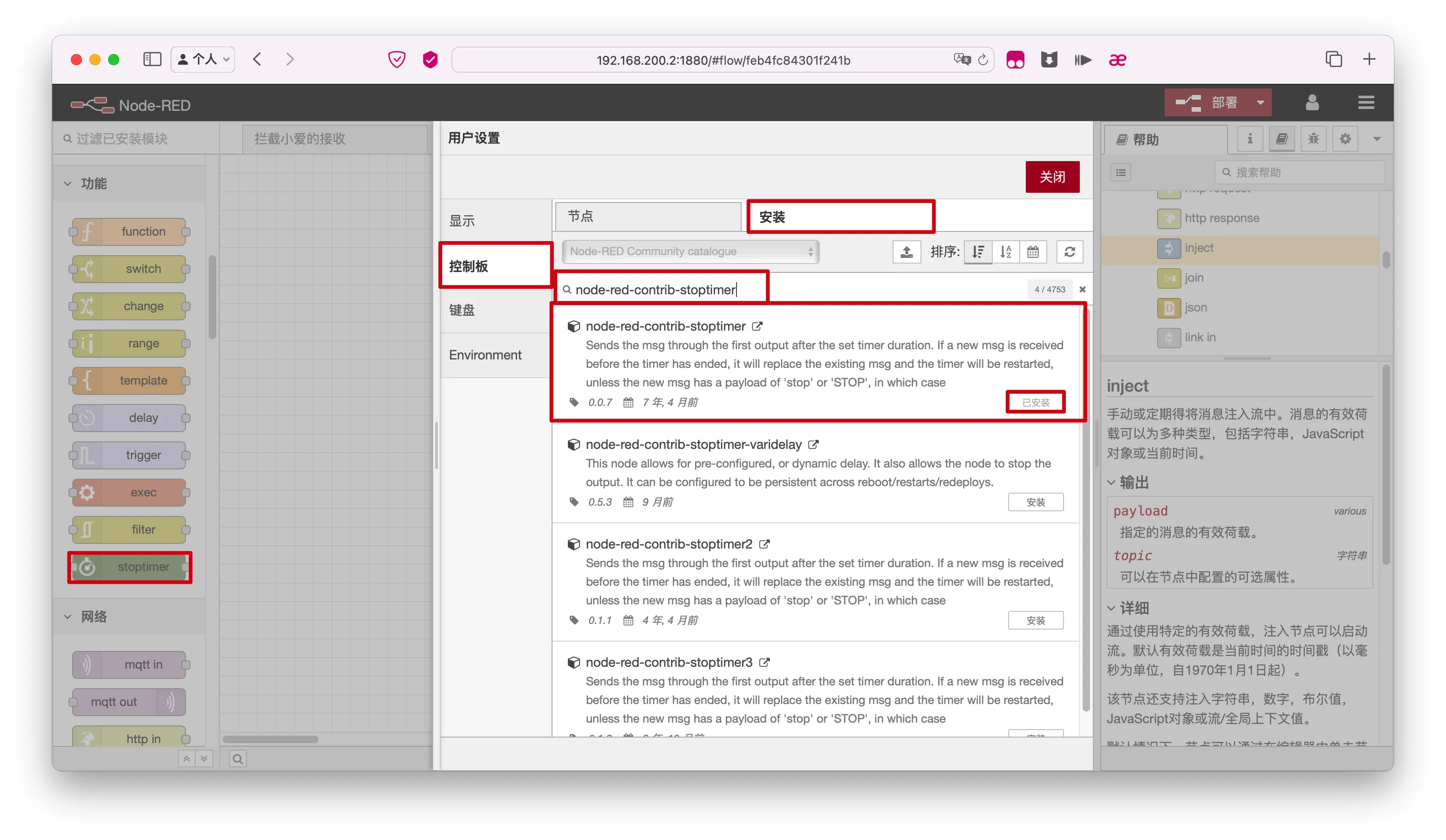Viewport: 1446px width, 840px height.
Task: Open the 部署 deploy options dropdown arrow
Action: click(x=1260, y=102)
